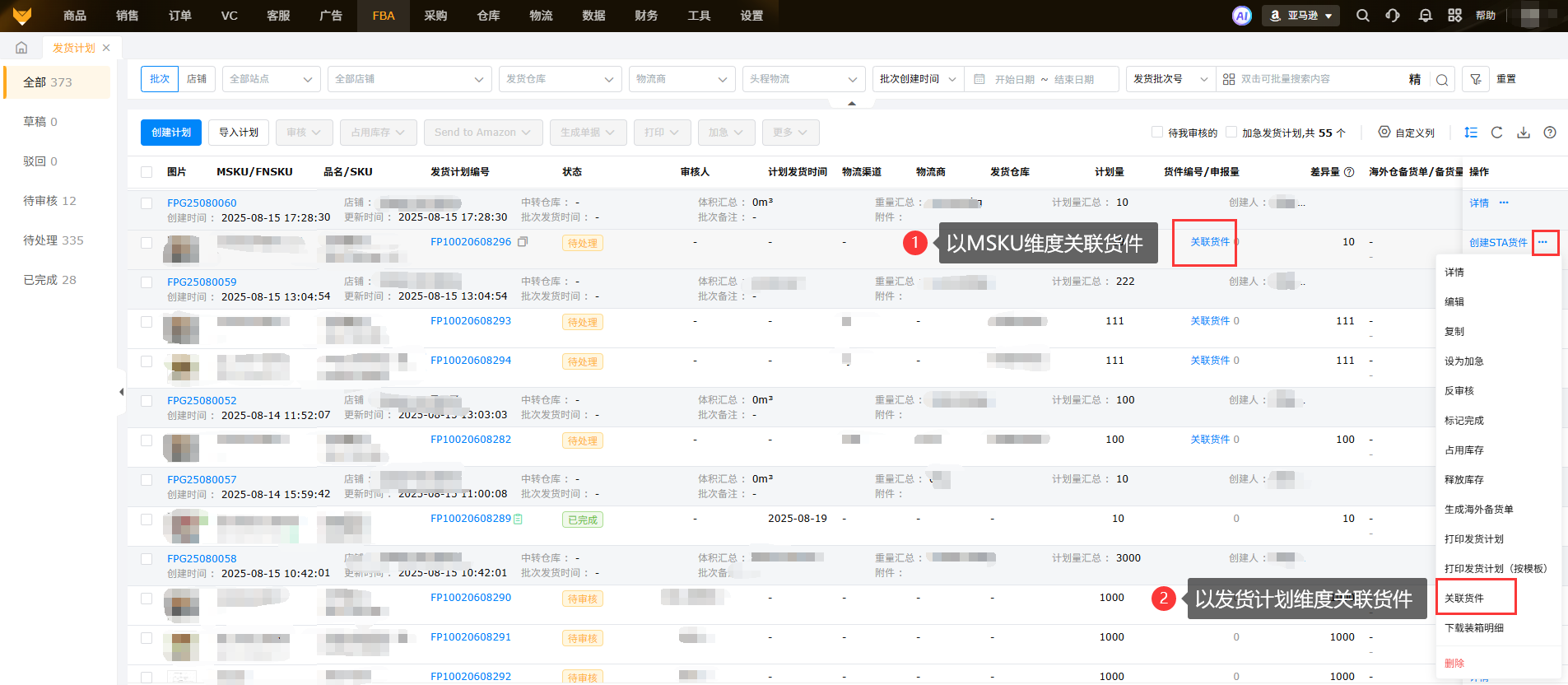Open the AI assistant icon
Viewport: 1568px width, 685px height.
[x=1241, y=16]
